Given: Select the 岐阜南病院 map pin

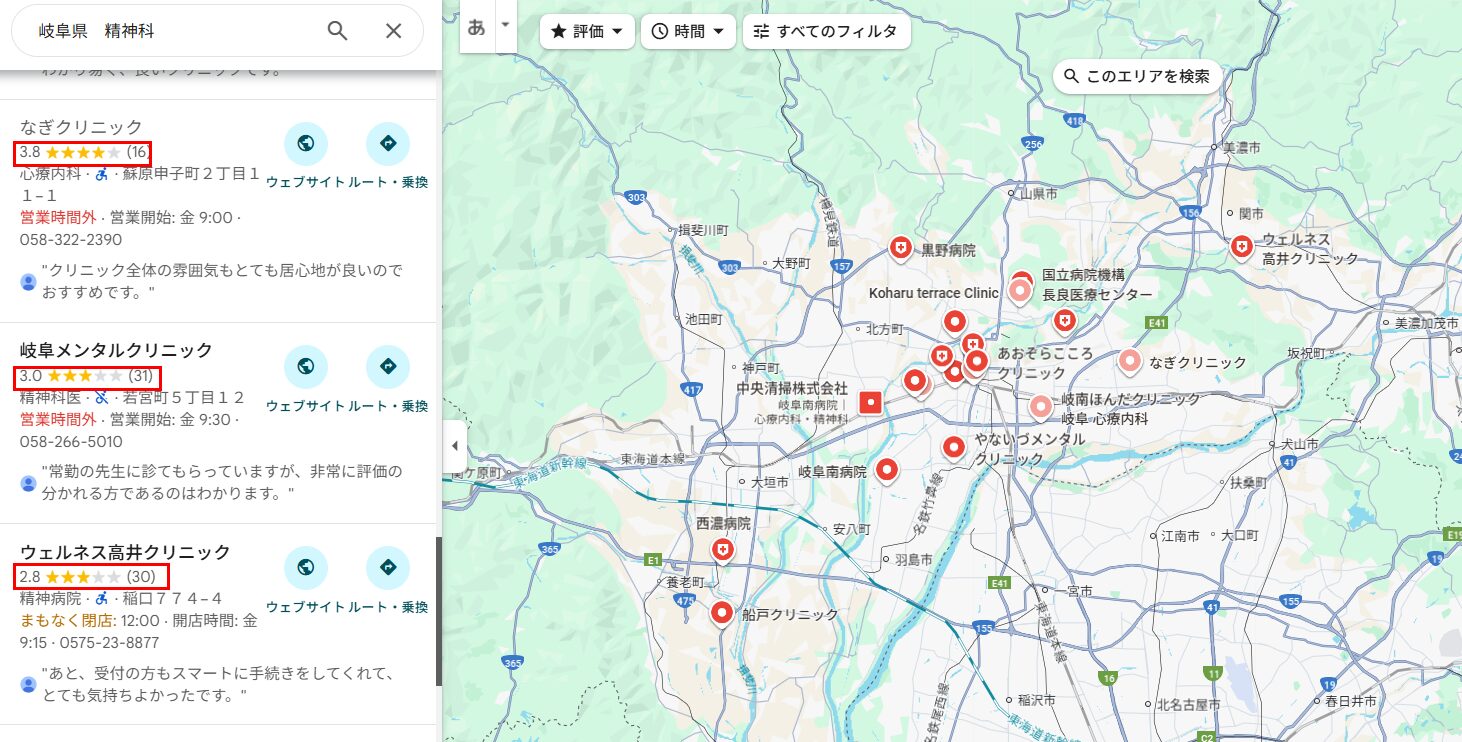Looking at the screenshot, I should (x=887, y=470).
